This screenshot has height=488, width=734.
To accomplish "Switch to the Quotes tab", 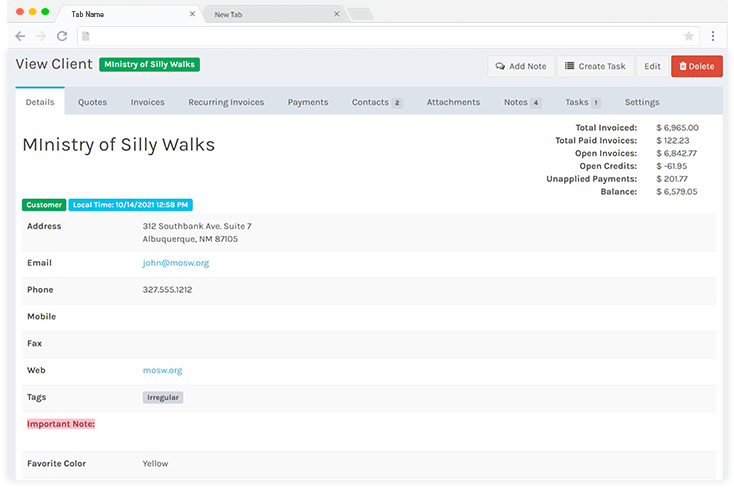I will point(92,102).
